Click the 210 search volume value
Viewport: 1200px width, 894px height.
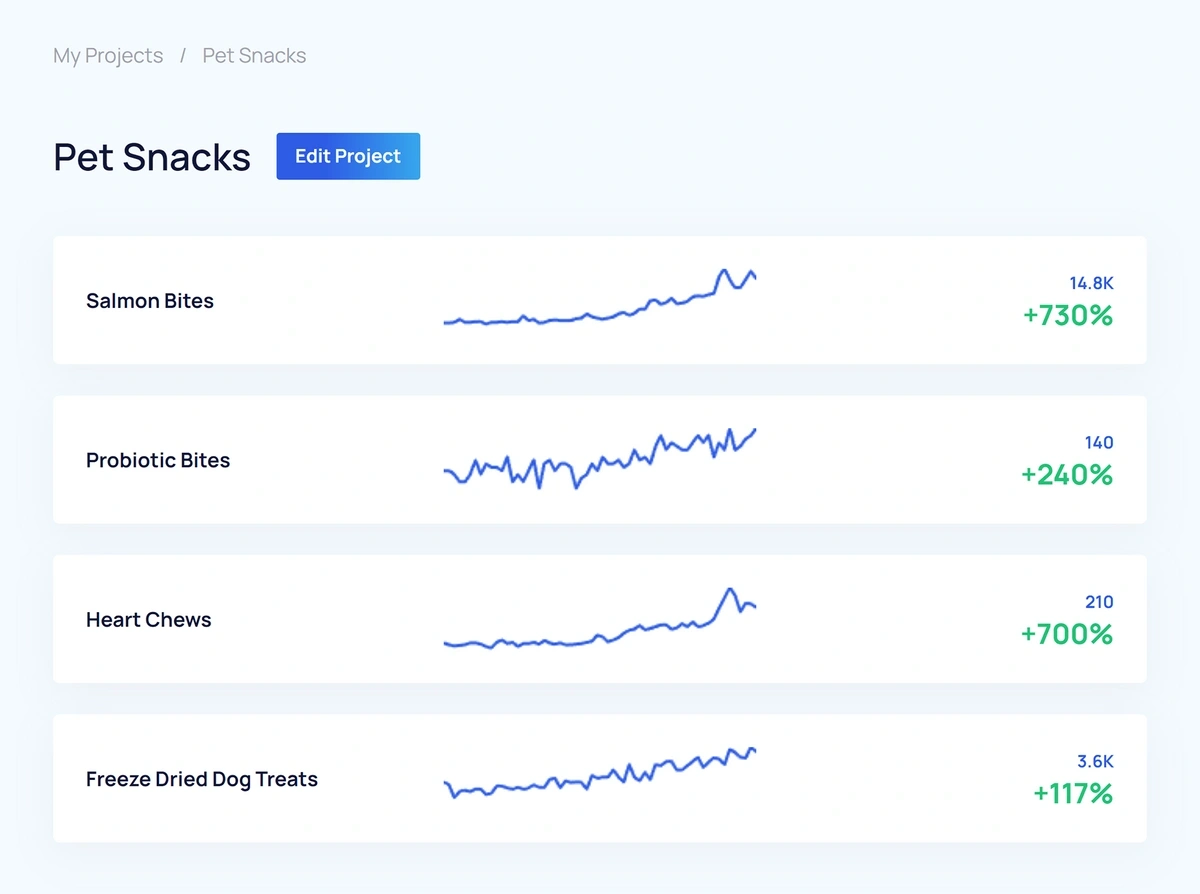coord(1099,602)
